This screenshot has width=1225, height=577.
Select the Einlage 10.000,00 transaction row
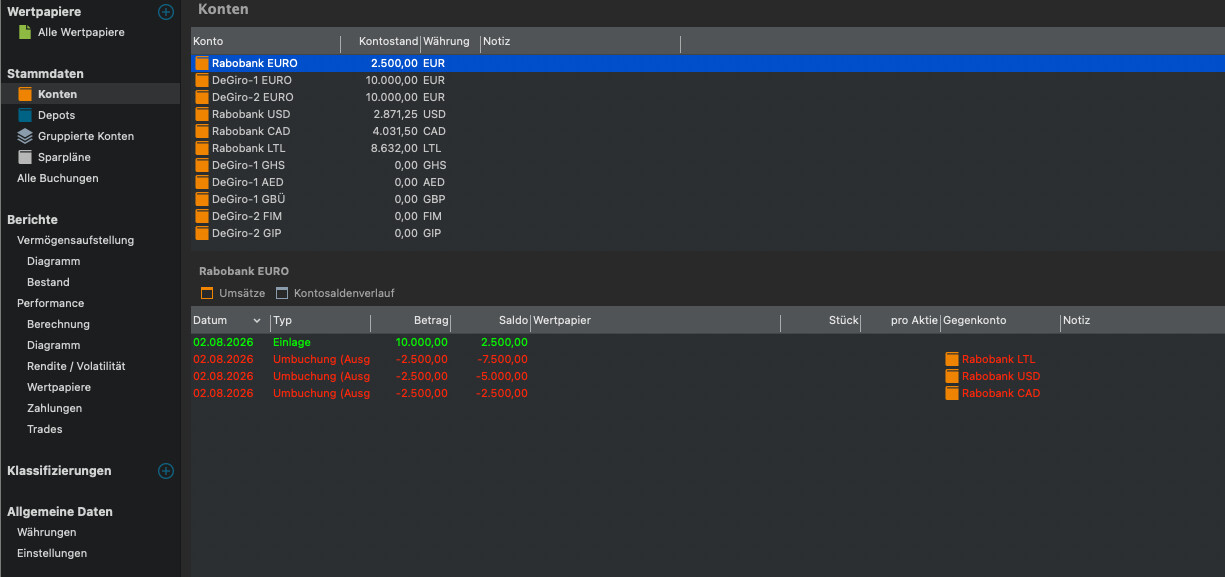[707, 342]
